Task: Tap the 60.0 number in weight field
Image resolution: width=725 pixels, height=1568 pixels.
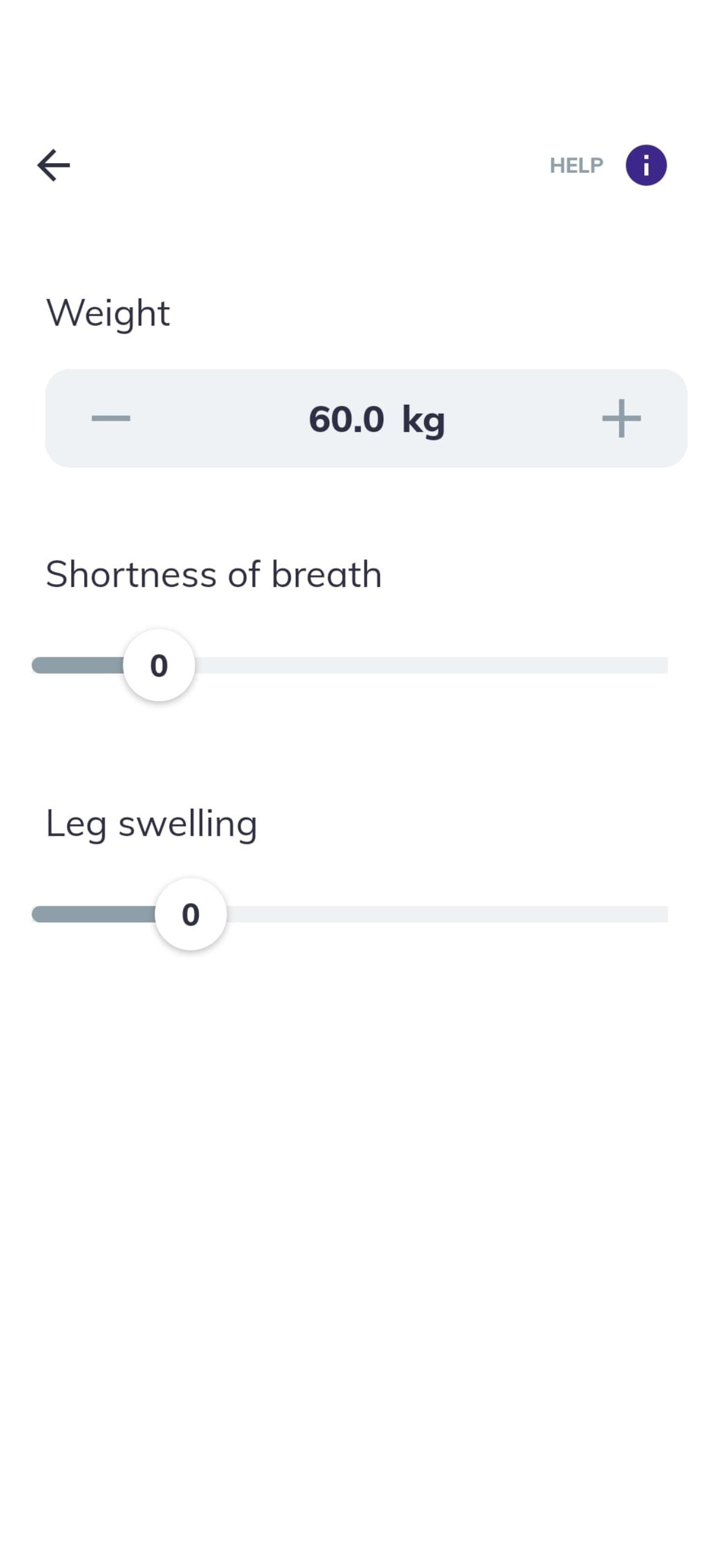Action: [x=346, y=419]
